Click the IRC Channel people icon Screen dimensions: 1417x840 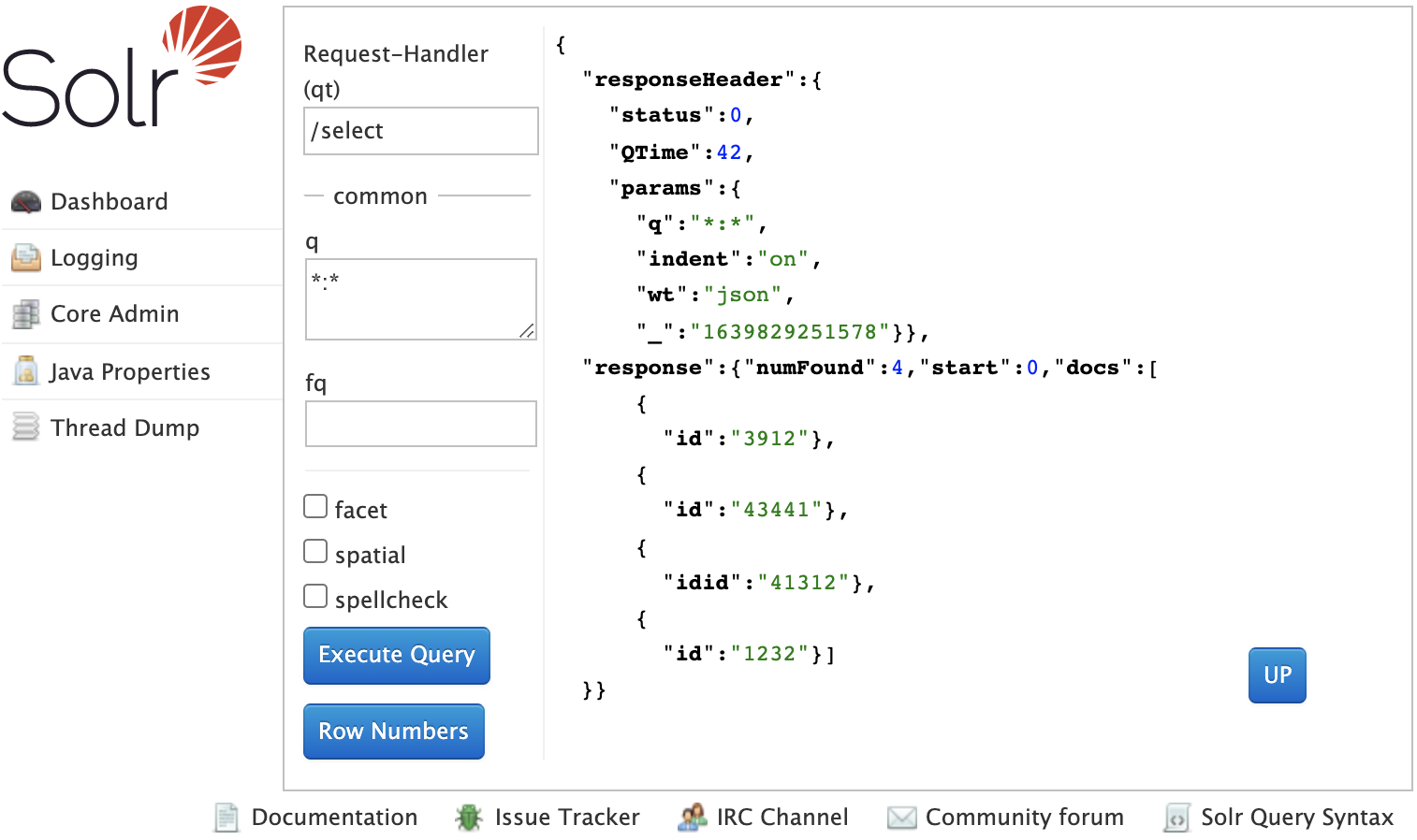(693, 818)
